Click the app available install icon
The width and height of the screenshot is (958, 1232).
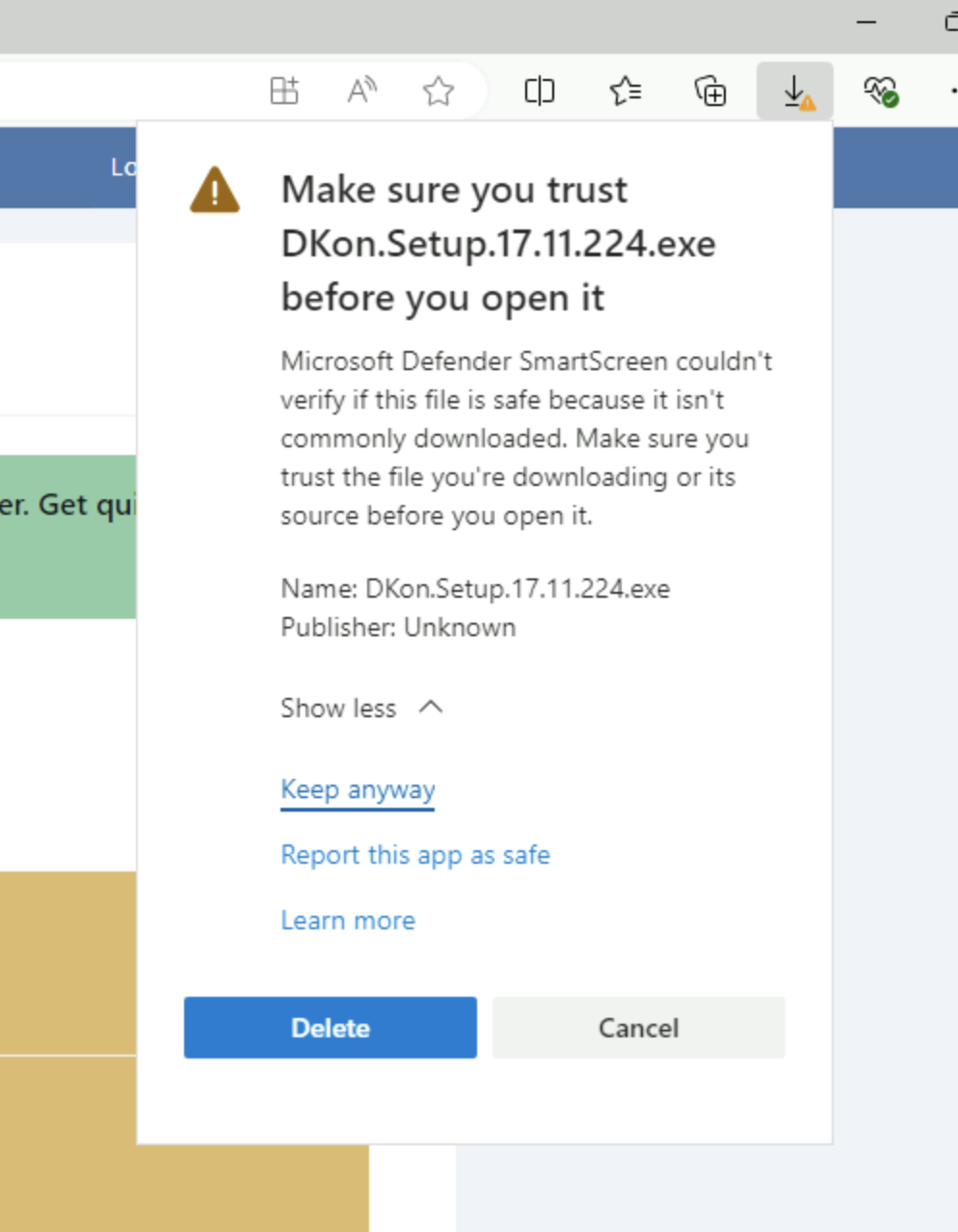point(284,92)
